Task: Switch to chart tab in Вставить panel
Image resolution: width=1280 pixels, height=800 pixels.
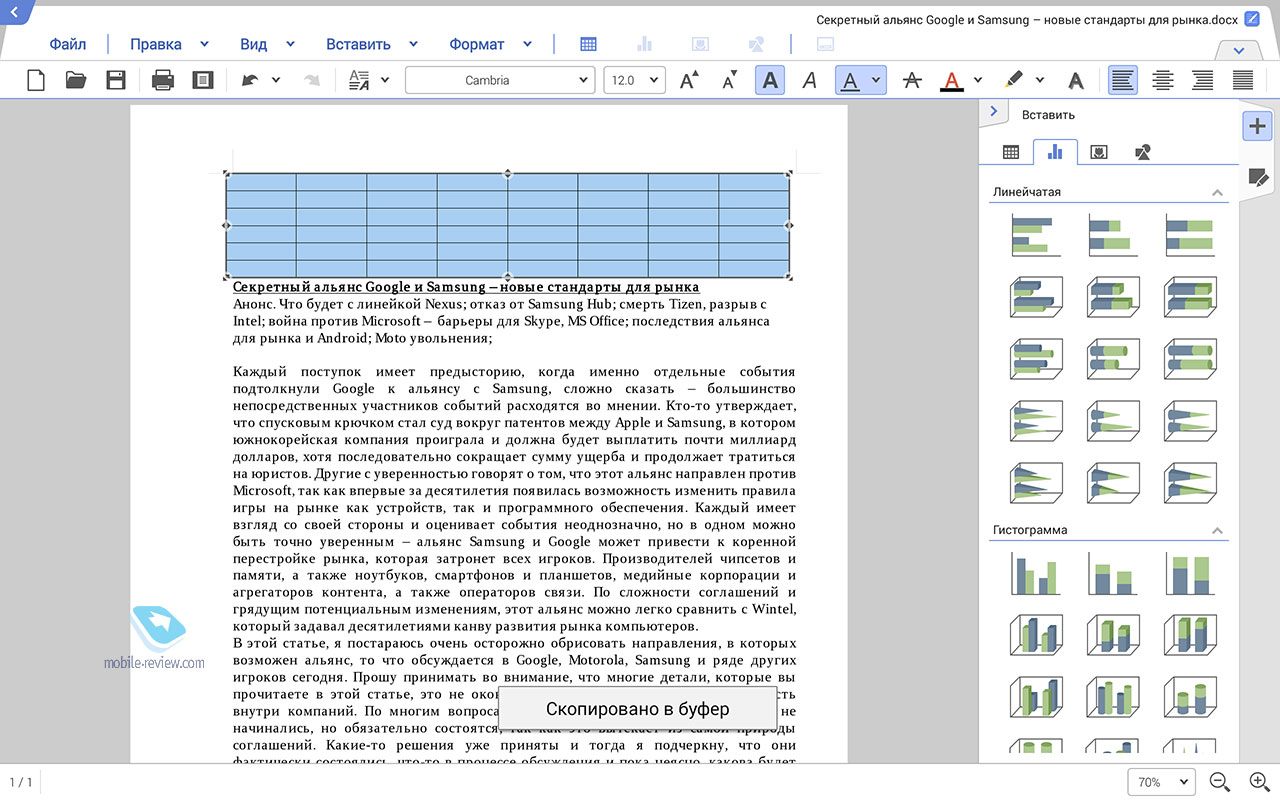Action: [x=1055, y=152]
